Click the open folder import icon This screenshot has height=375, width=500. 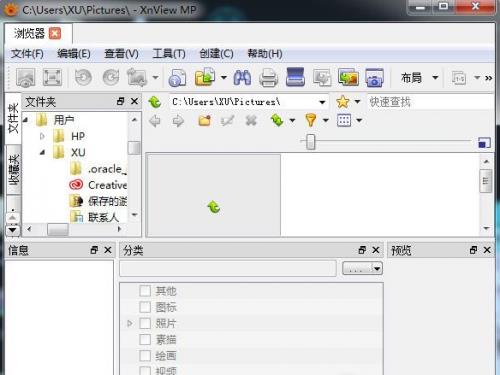pyautogui.click(x=205, y=77)
